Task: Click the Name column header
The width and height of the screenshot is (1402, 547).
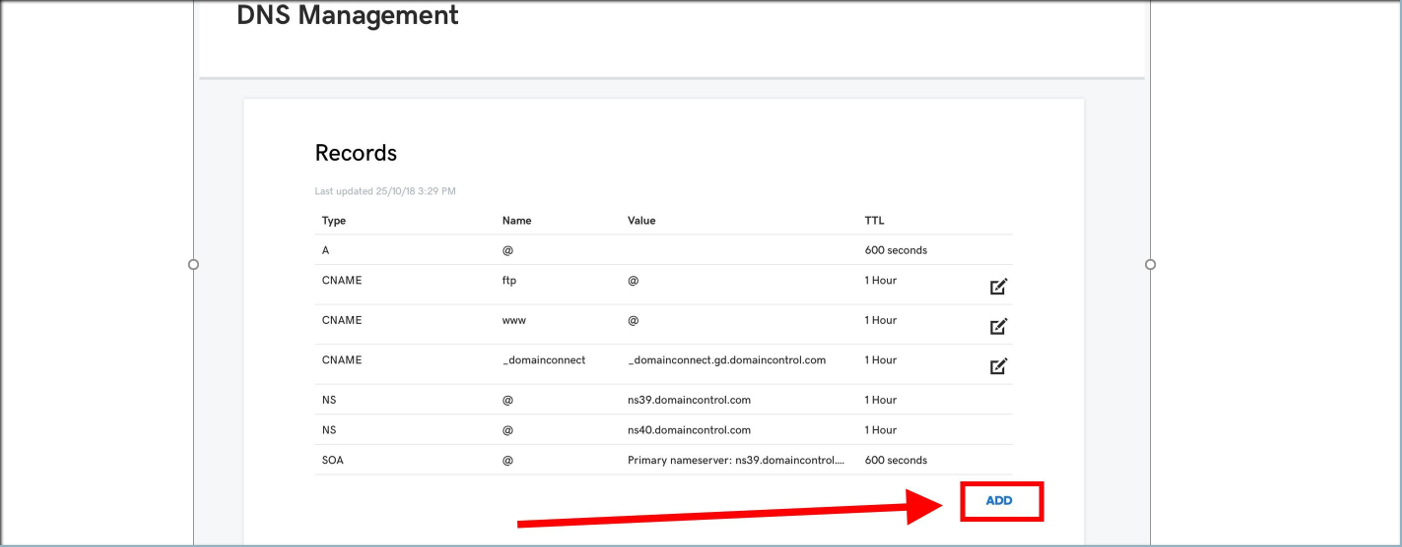Action: click(517, 221)
